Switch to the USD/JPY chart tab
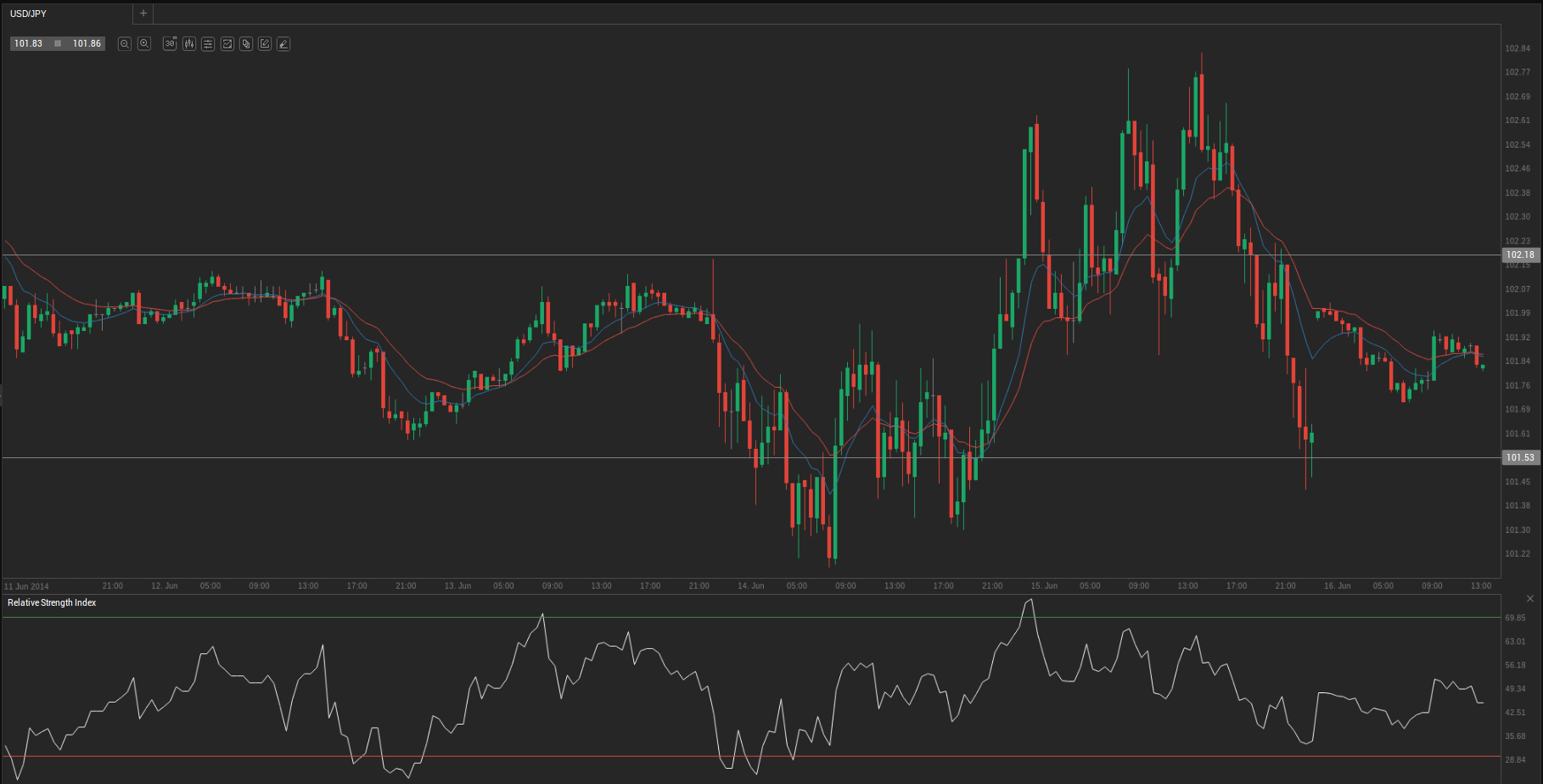1543x784 pixels. 29,14
